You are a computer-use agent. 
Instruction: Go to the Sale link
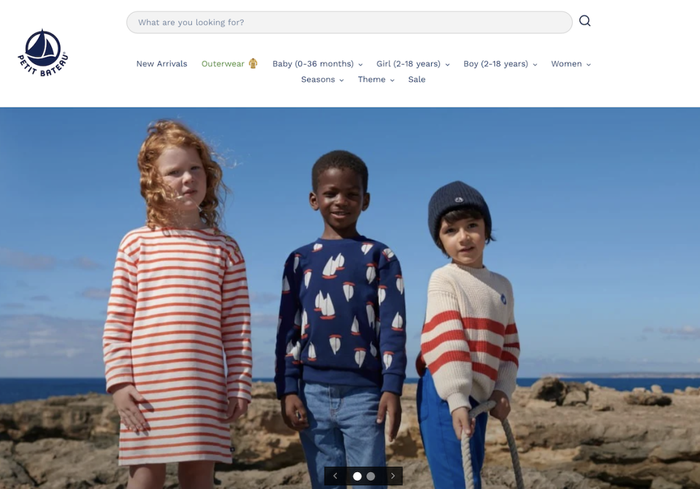point(417,79)
